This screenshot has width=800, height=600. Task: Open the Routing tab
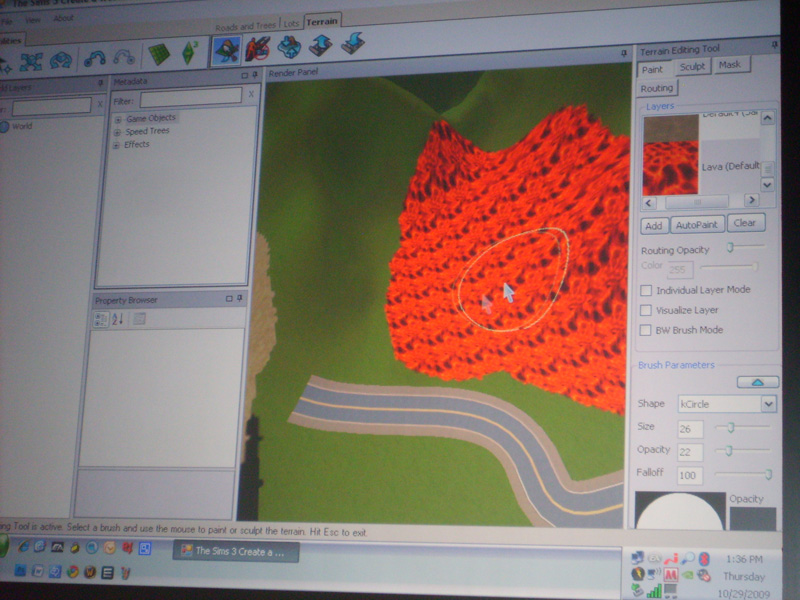click(657, 88)
